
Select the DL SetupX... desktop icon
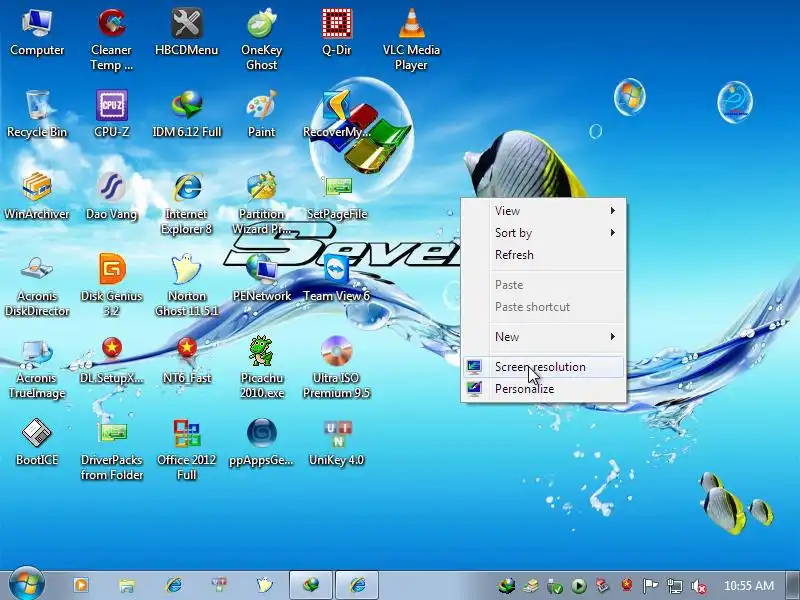tap(111, 361)
